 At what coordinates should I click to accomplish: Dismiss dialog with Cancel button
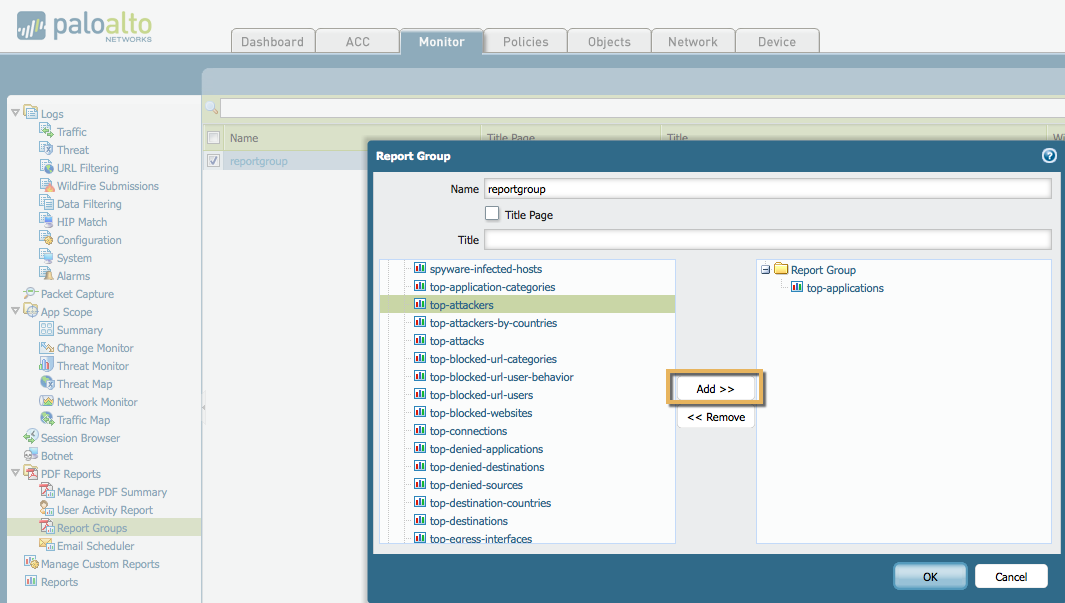(x=1011, y=577)
